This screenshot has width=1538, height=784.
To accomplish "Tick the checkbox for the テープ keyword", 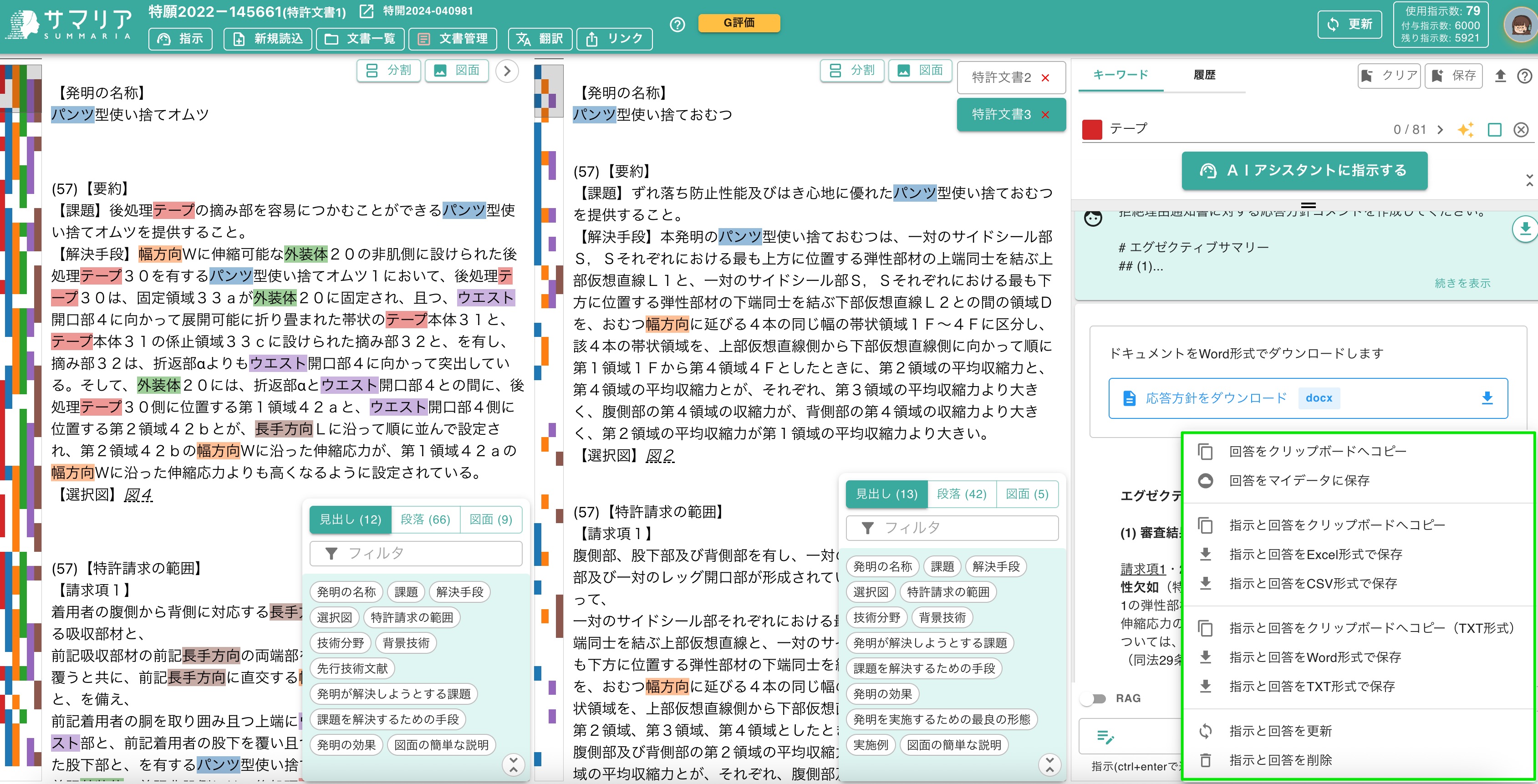I will (x=1494, y=130).
